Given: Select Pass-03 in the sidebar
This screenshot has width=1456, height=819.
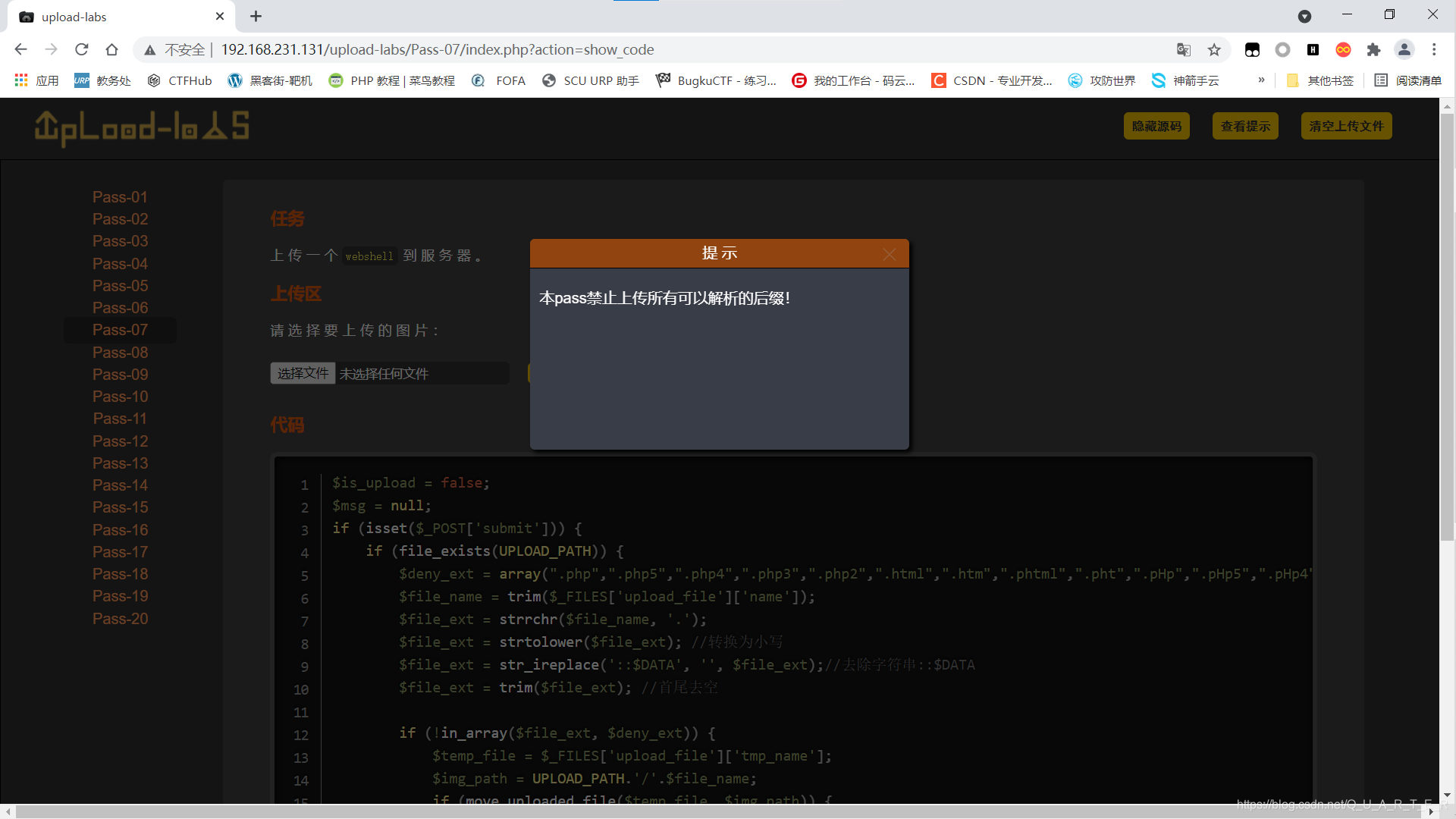Looking at the screenshot, I should [120, 241].
